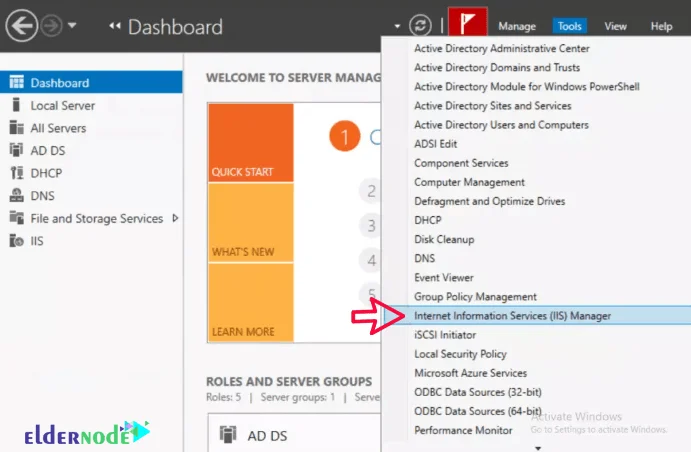The height and width of the screenshot is (452, 691).
Task: Expand File and Storage Services arrow
Action: pyautogui.click(x=176, y=218)
